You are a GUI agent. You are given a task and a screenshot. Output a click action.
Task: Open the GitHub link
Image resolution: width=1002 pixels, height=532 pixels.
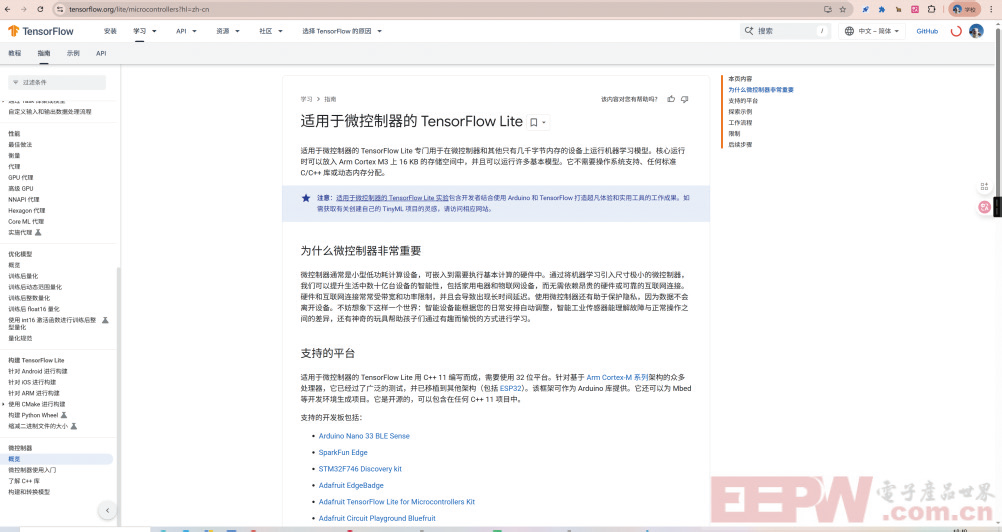(x=927, y=31)
